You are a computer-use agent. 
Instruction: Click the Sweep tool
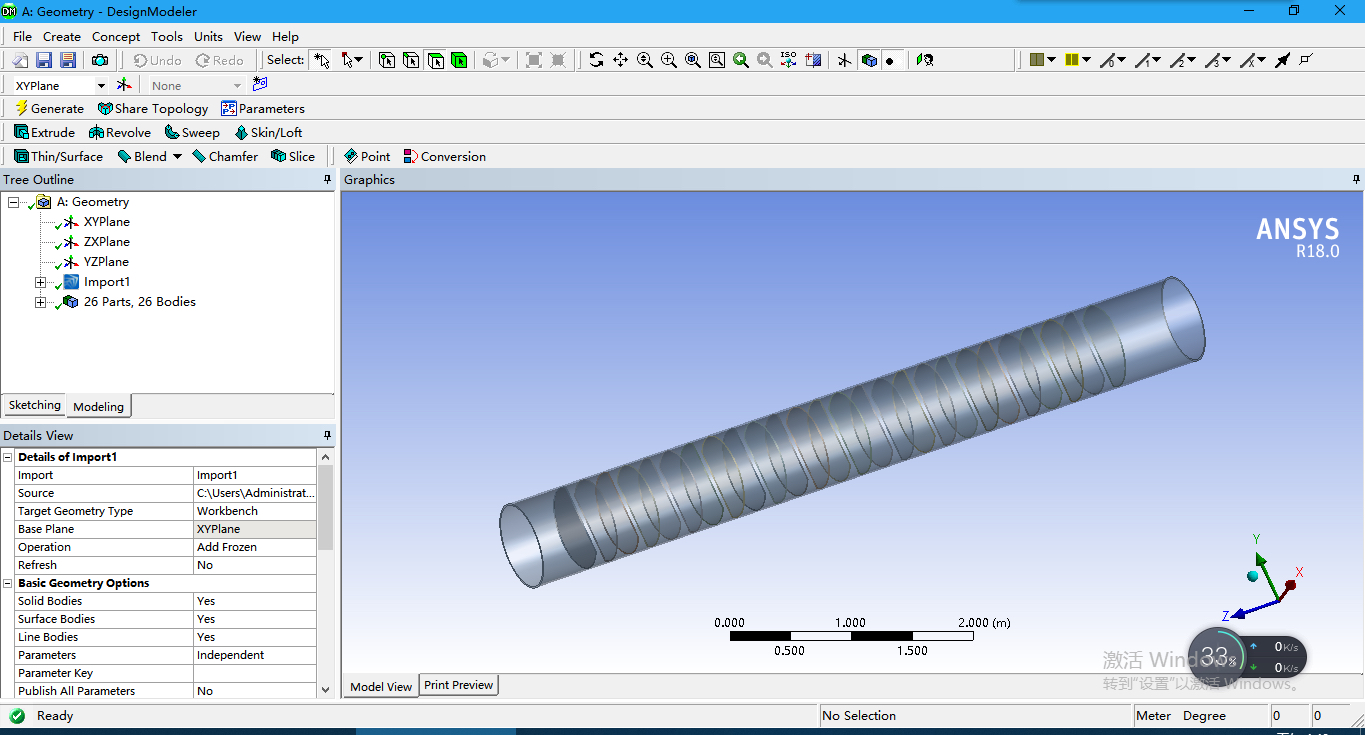(x=191, y=132)
